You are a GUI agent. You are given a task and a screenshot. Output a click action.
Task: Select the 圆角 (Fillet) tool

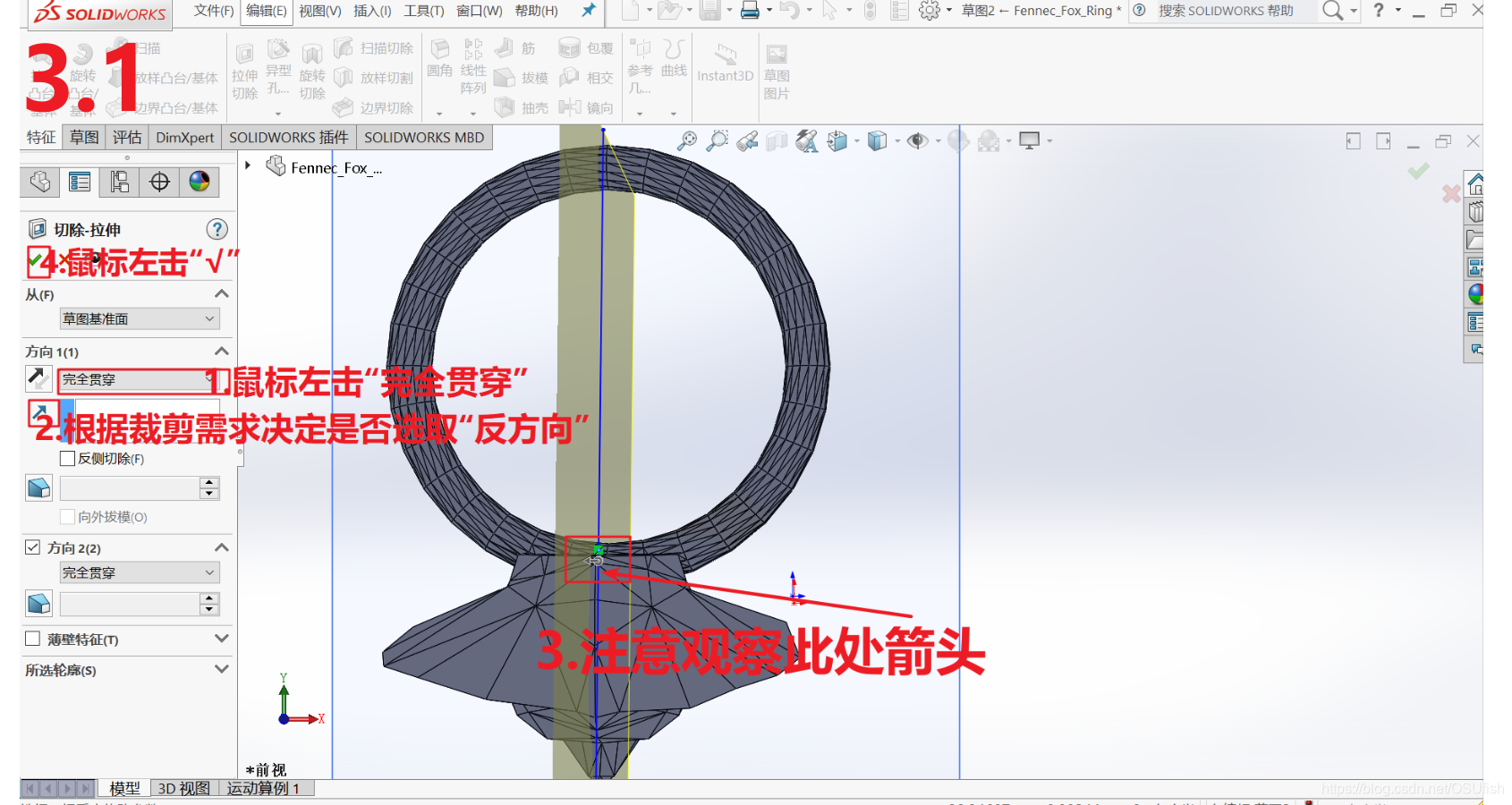440,63
